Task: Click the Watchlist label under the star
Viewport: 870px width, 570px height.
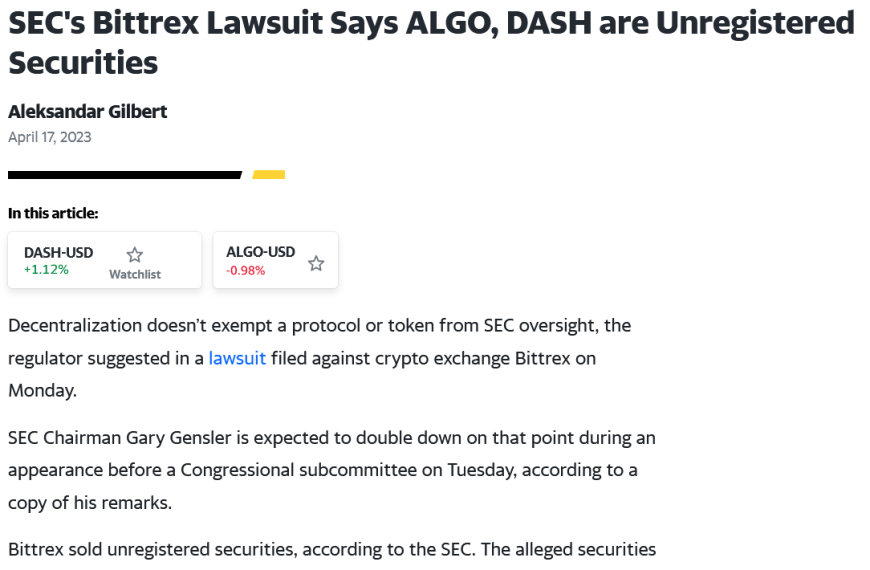Action: (x=135, y=274)
